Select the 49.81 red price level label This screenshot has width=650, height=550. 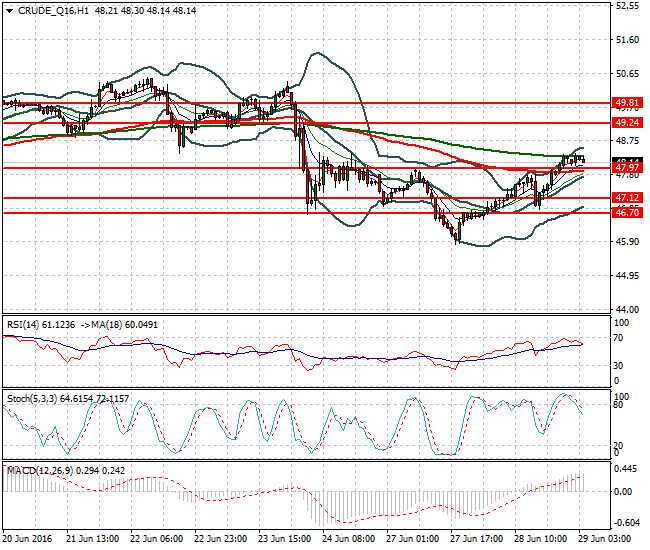[627, 102]
